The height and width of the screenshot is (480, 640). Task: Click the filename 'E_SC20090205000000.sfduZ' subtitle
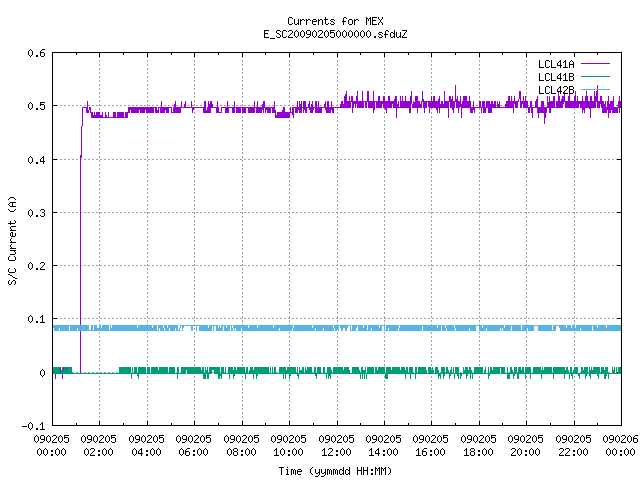[x=335, y=34]
